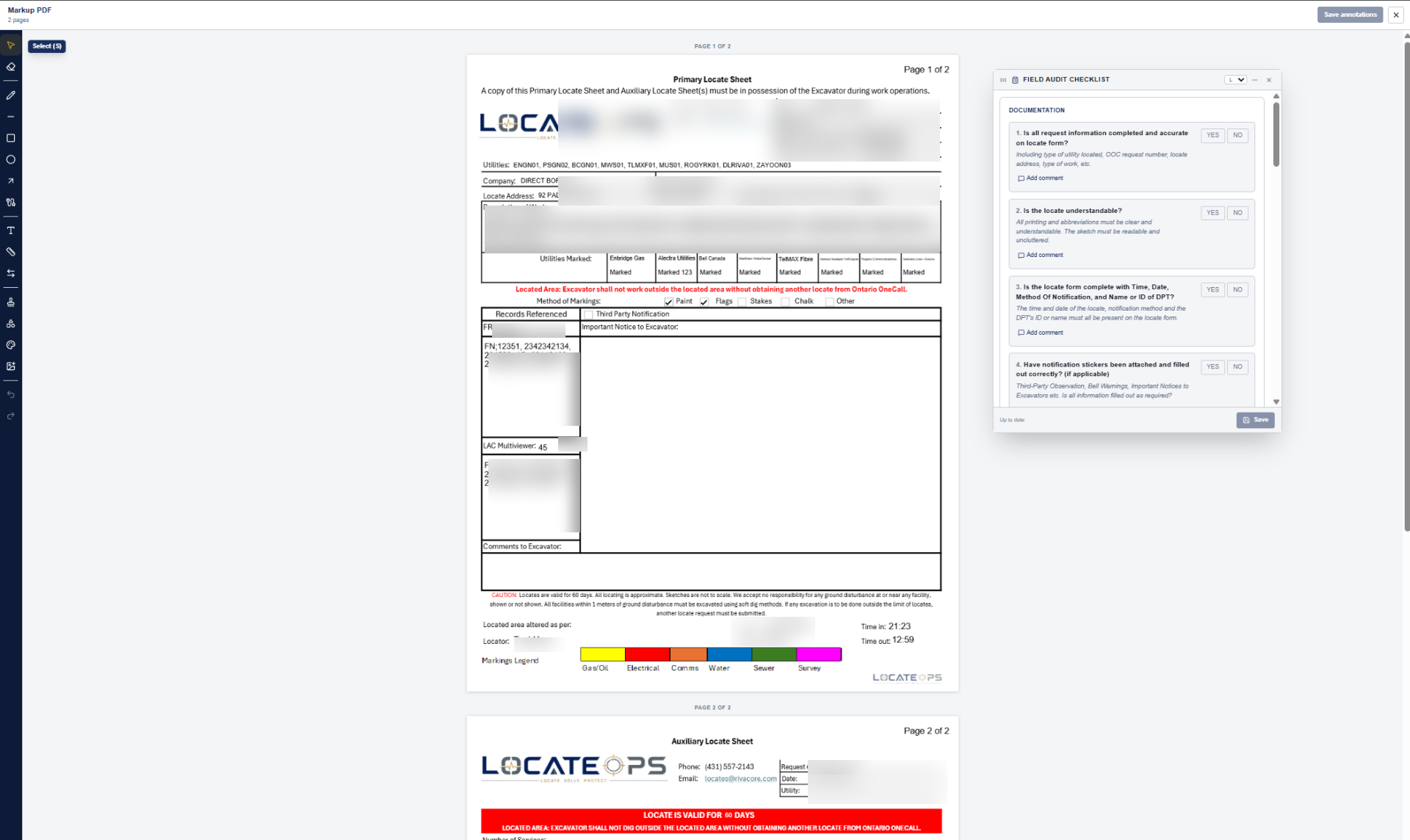Activate the Select arrow tool
Screen dimensions: 1410x840
pos(10,46)
